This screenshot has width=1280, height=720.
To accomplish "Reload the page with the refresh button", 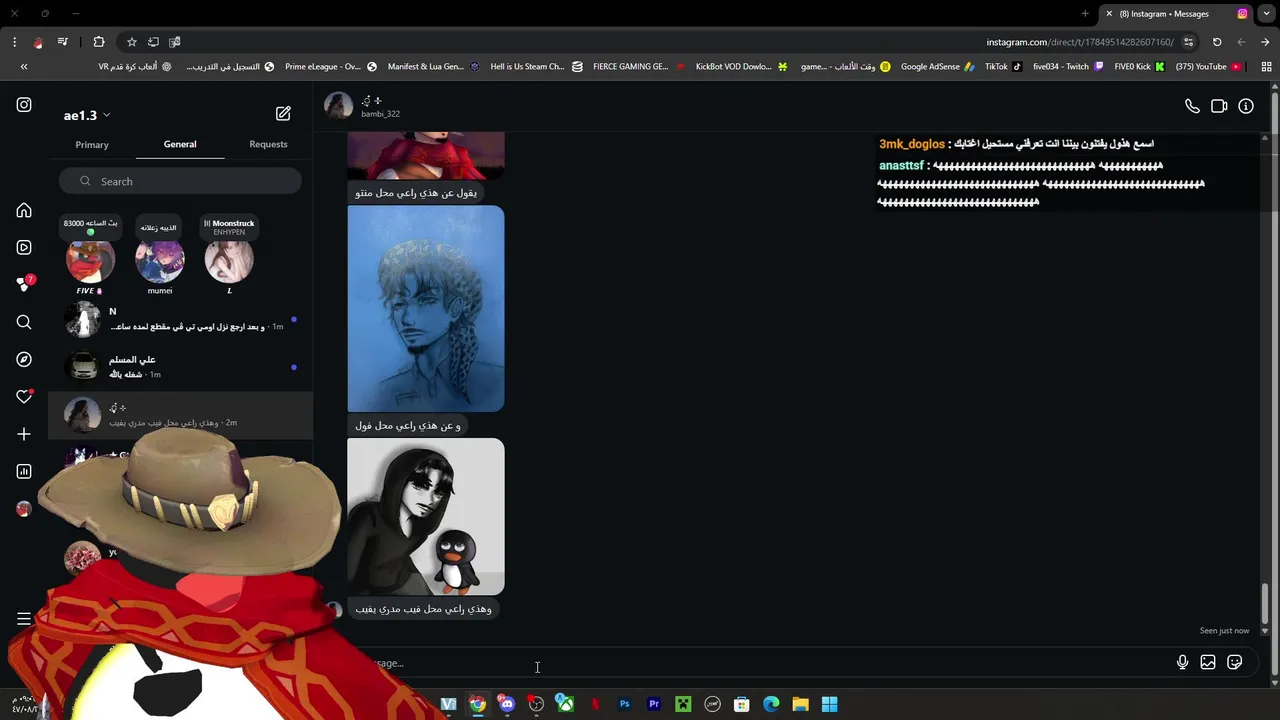I will click(1217, 42).
